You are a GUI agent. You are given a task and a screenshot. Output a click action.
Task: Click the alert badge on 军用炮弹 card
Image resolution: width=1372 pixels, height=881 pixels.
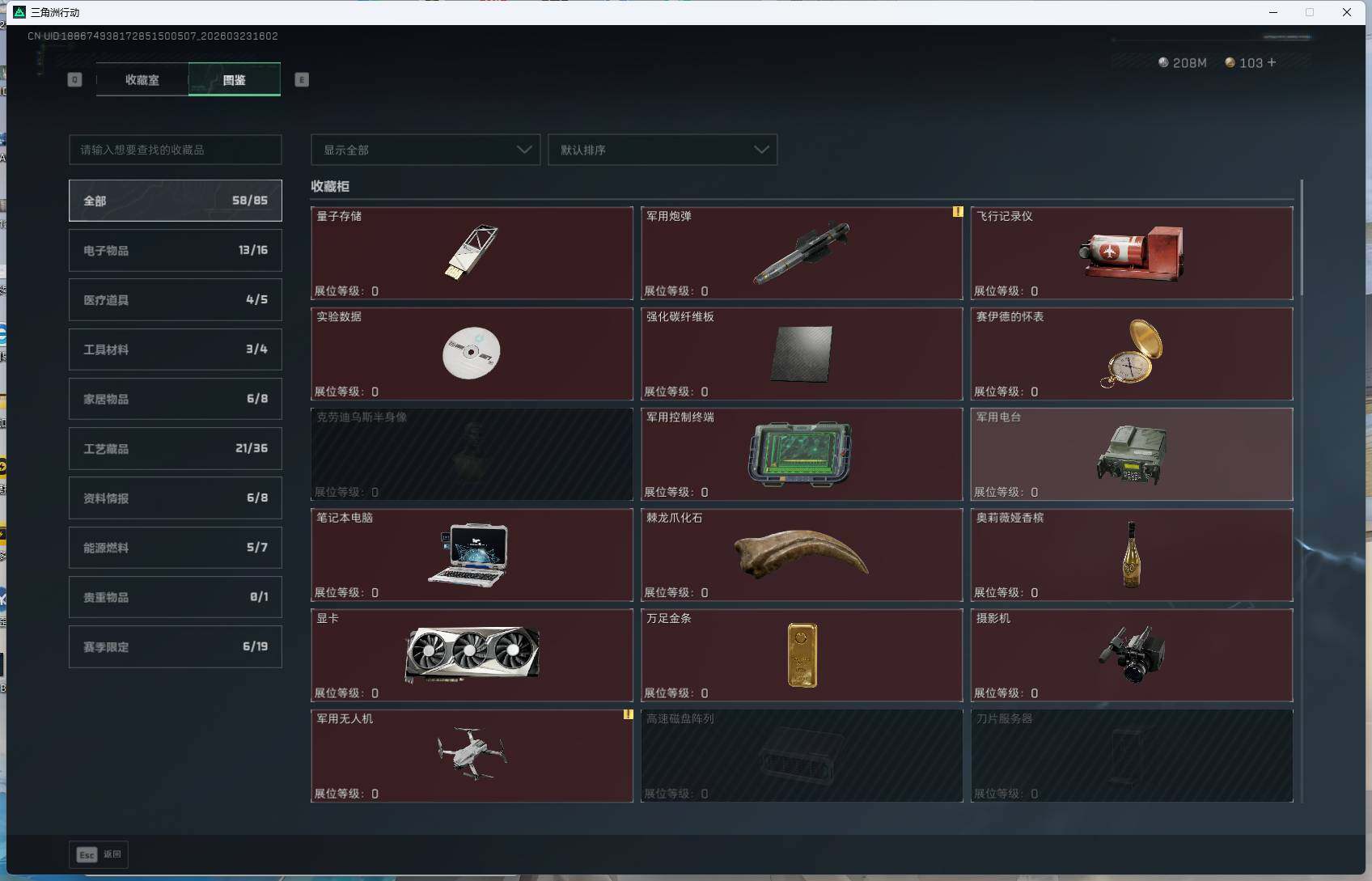point(958,212)
